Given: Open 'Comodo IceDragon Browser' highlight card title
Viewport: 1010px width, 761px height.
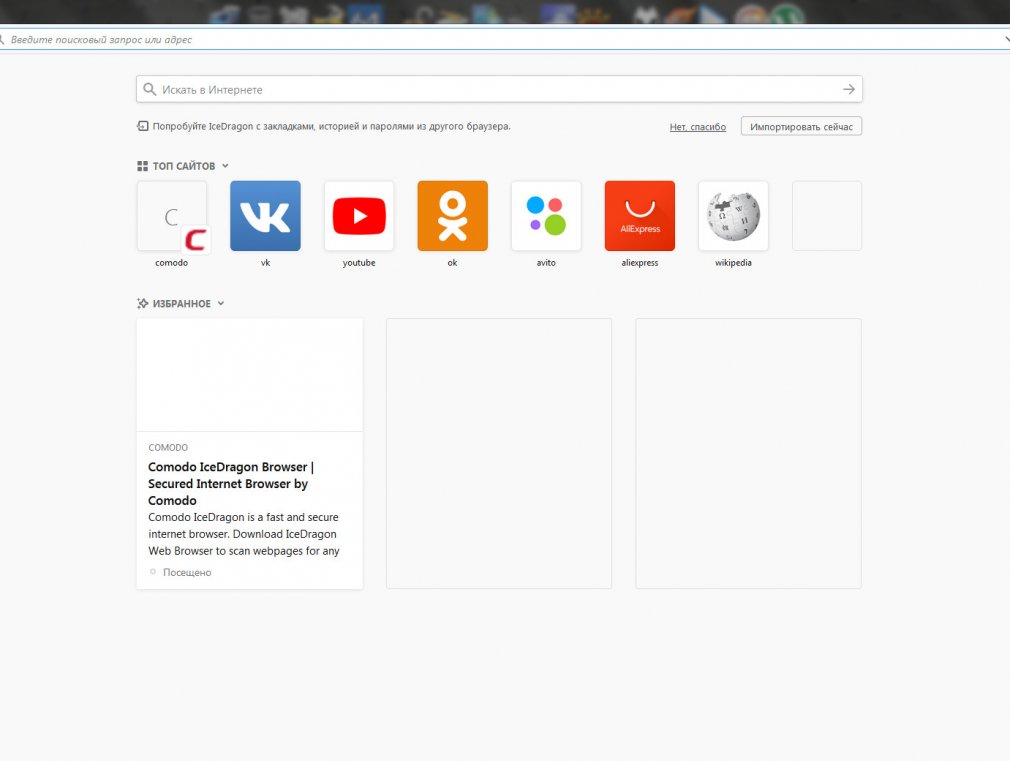Looking at the screenshot, I should (x=231, y=484).
